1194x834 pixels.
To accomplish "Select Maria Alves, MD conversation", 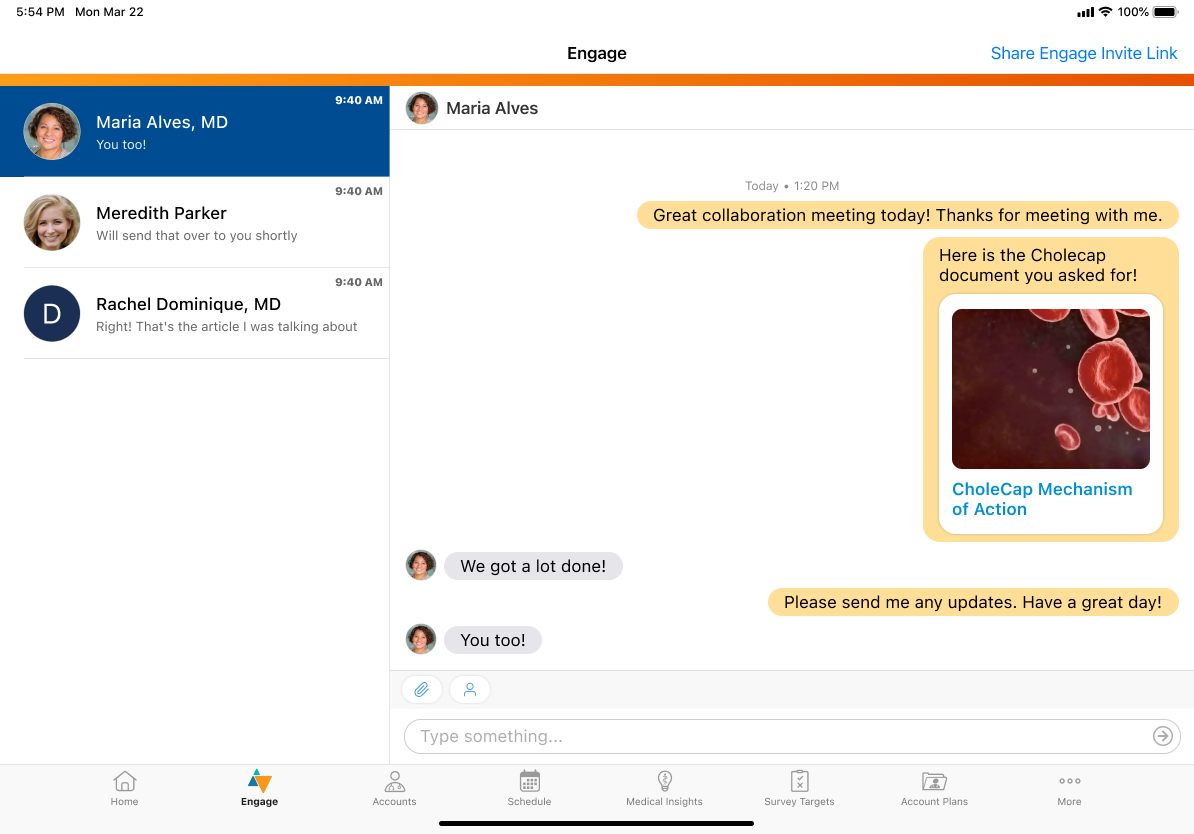I will click(195, 131).
